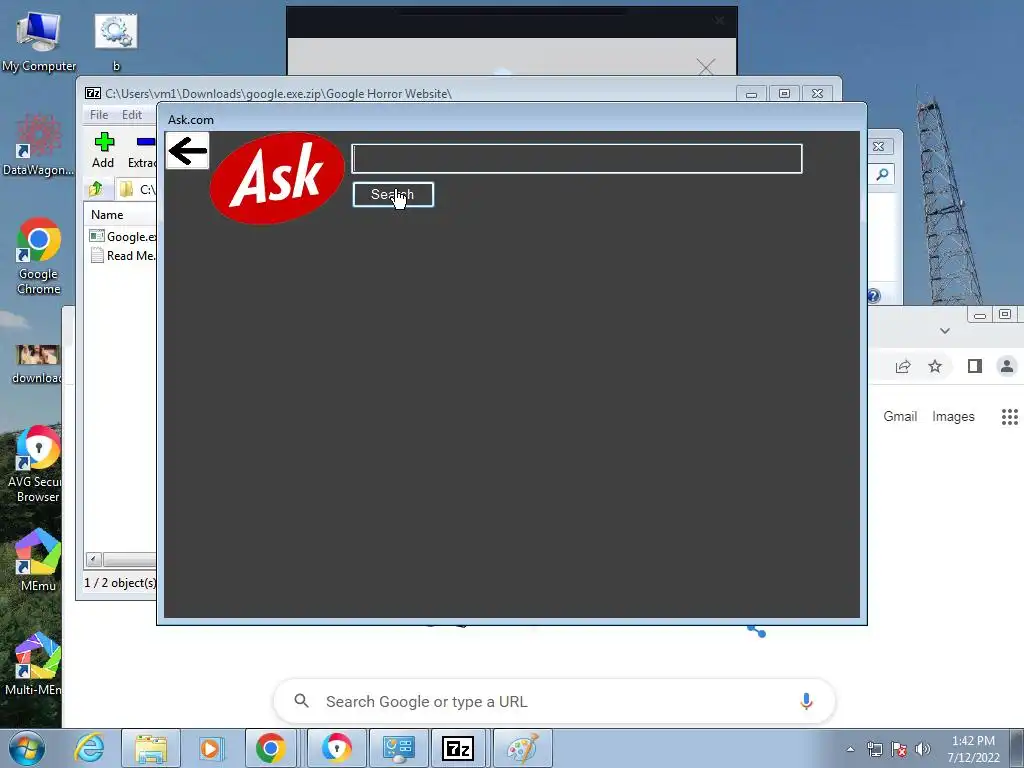Click the magnifier search icon behind Ask window

[882, 174]
